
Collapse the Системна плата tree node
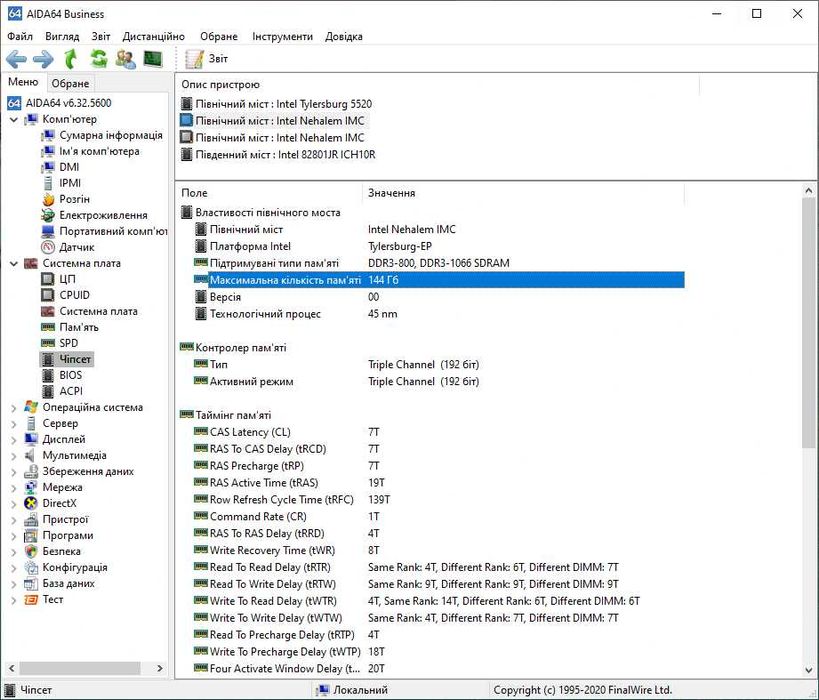[x=14, y=264]
